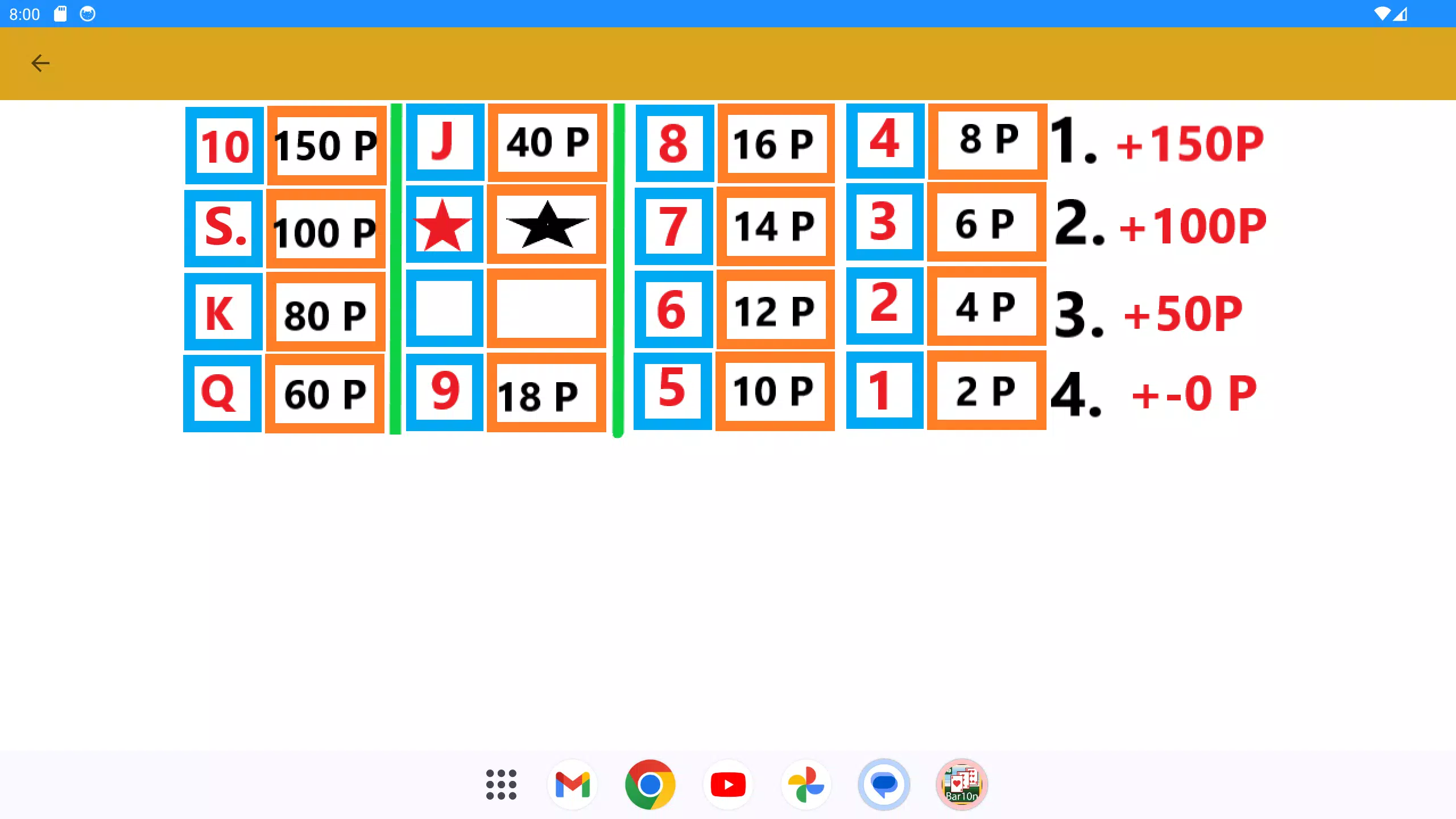1456x819 pixels.
Task: Tap the black star tile
Action: [x=547, y=225]
